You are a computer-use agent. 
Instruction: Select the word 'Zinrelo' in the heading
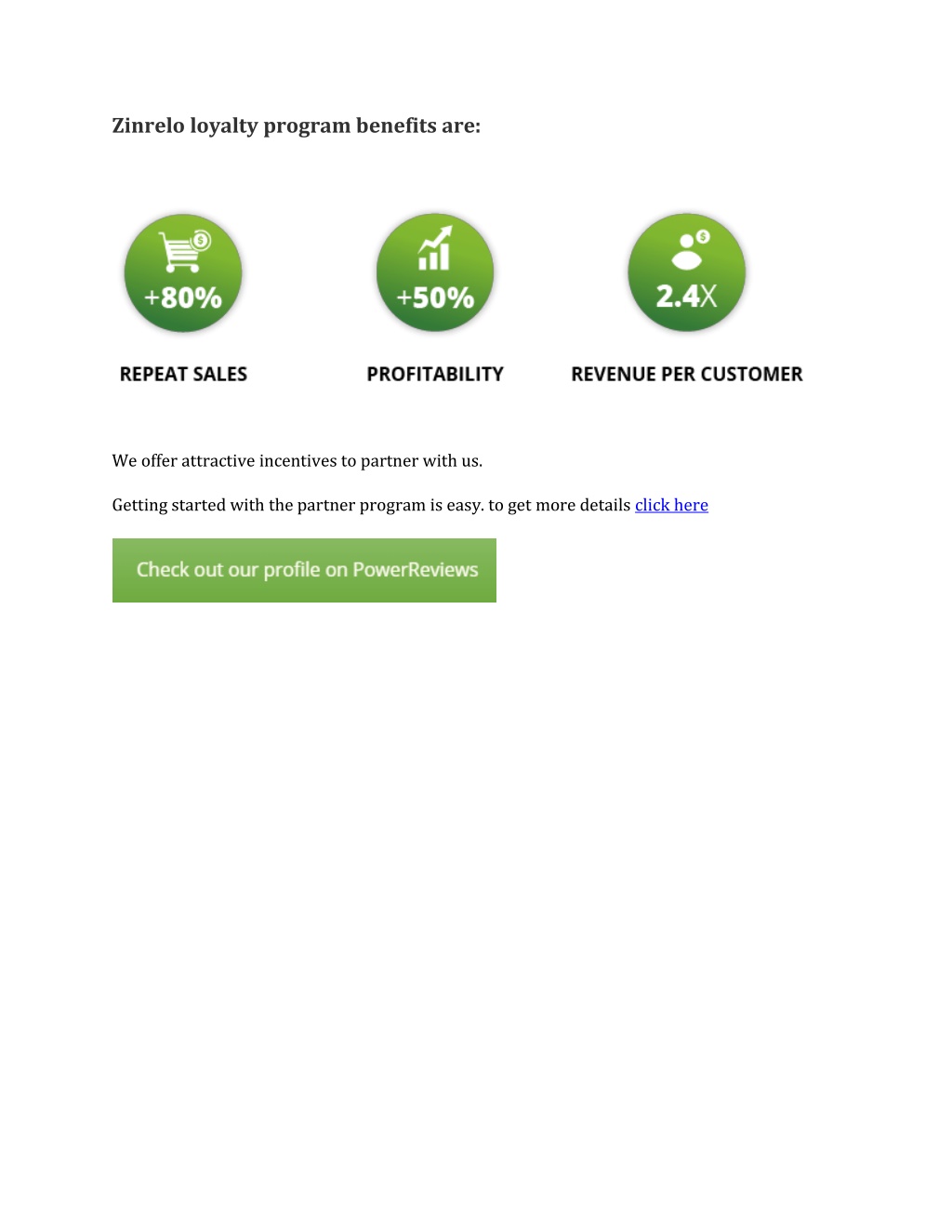(x=149, y=126)
